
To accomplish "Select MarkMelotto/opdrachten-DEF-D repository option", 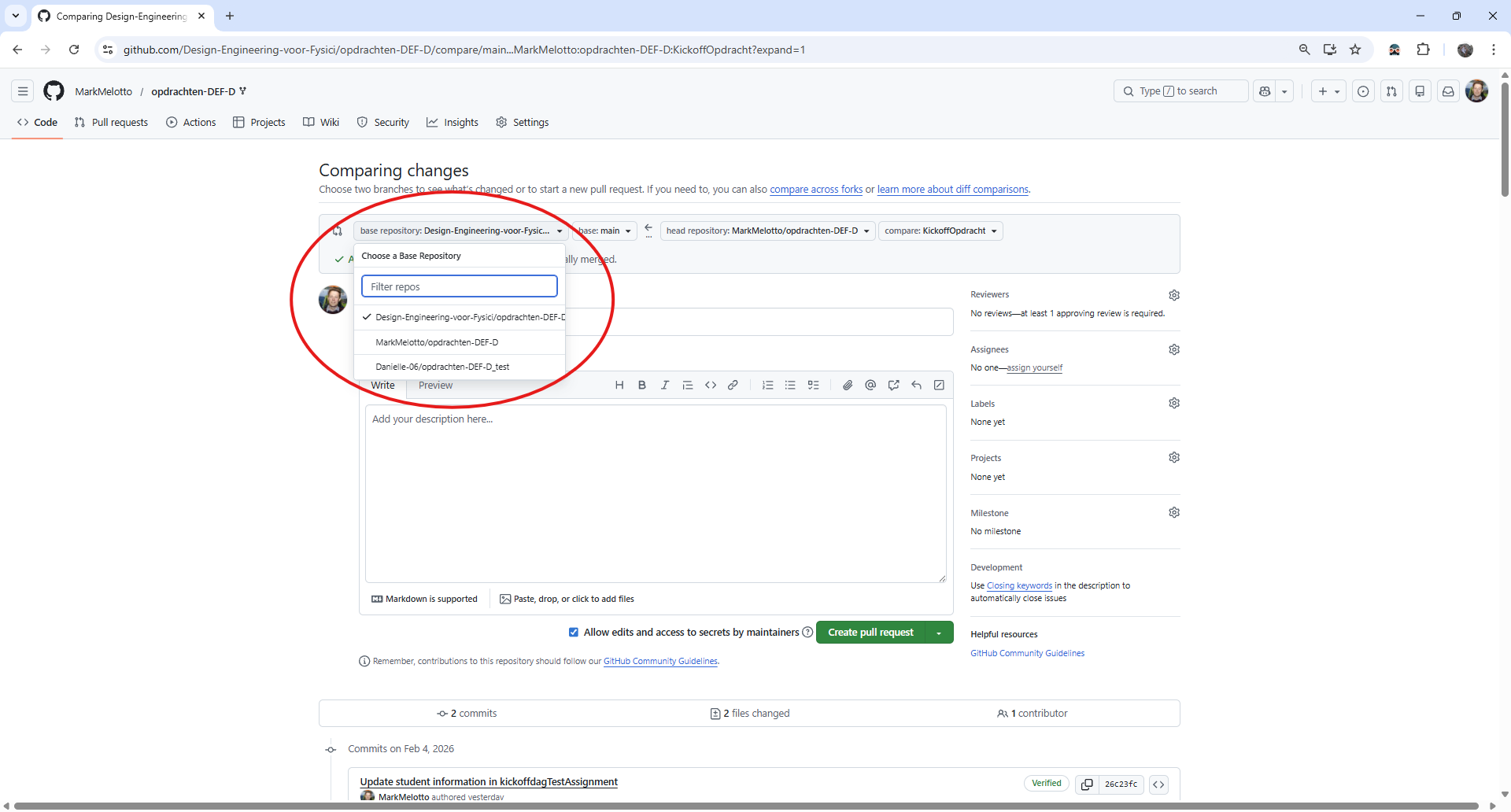I will click(x=460, y=342).
